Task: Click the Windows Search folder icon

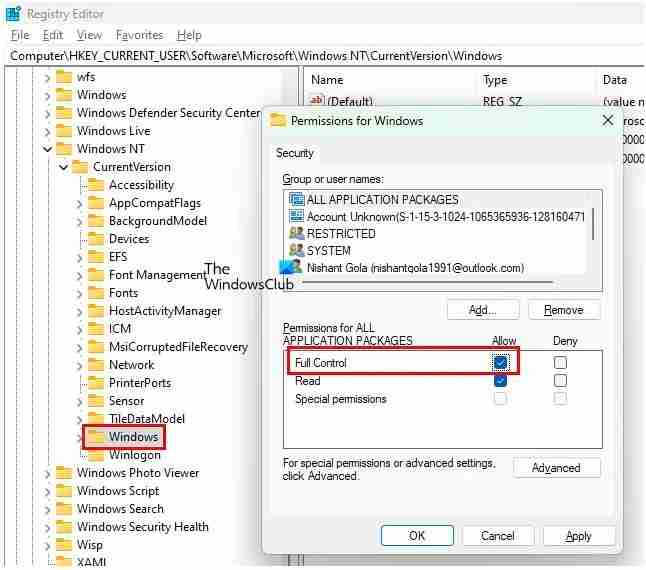Action: (x=64, y=509)
